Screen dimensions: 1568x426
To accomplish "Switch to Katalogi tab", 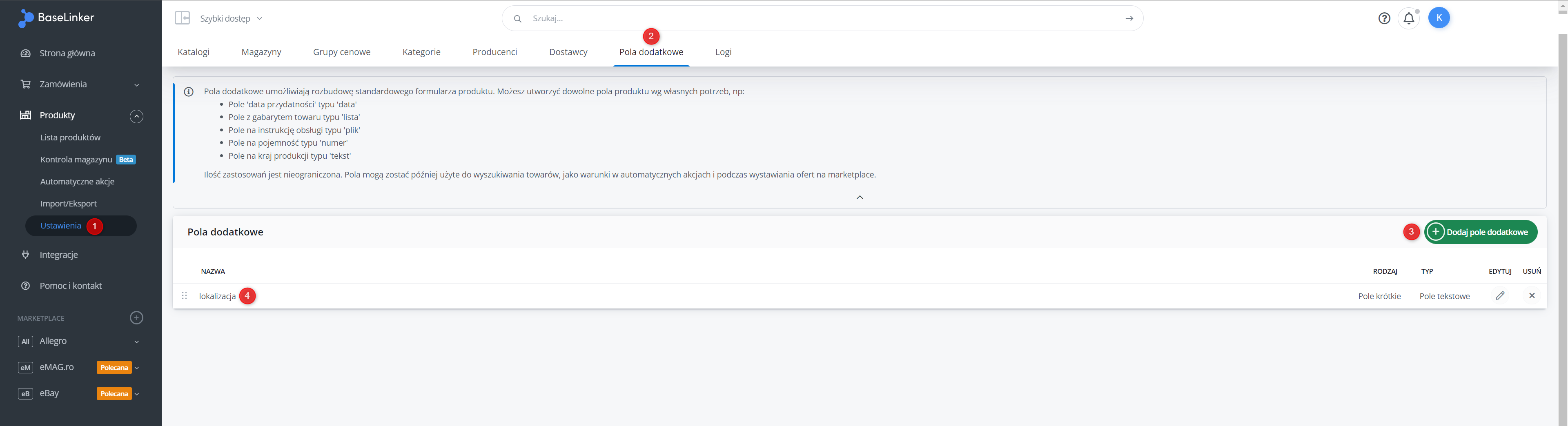I will (x=194, y=52).
